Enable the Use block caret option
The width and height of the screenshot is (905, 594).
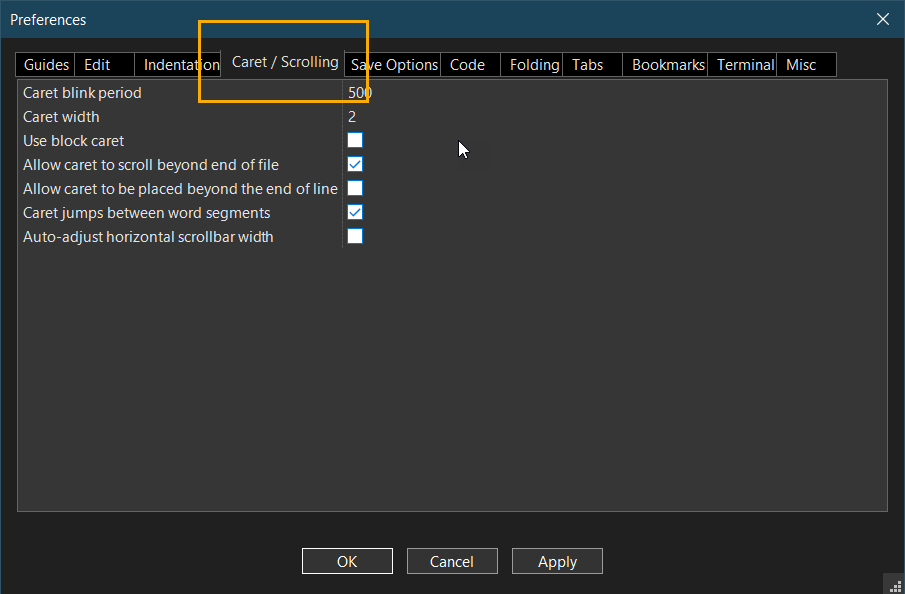[x=355, y=140]
